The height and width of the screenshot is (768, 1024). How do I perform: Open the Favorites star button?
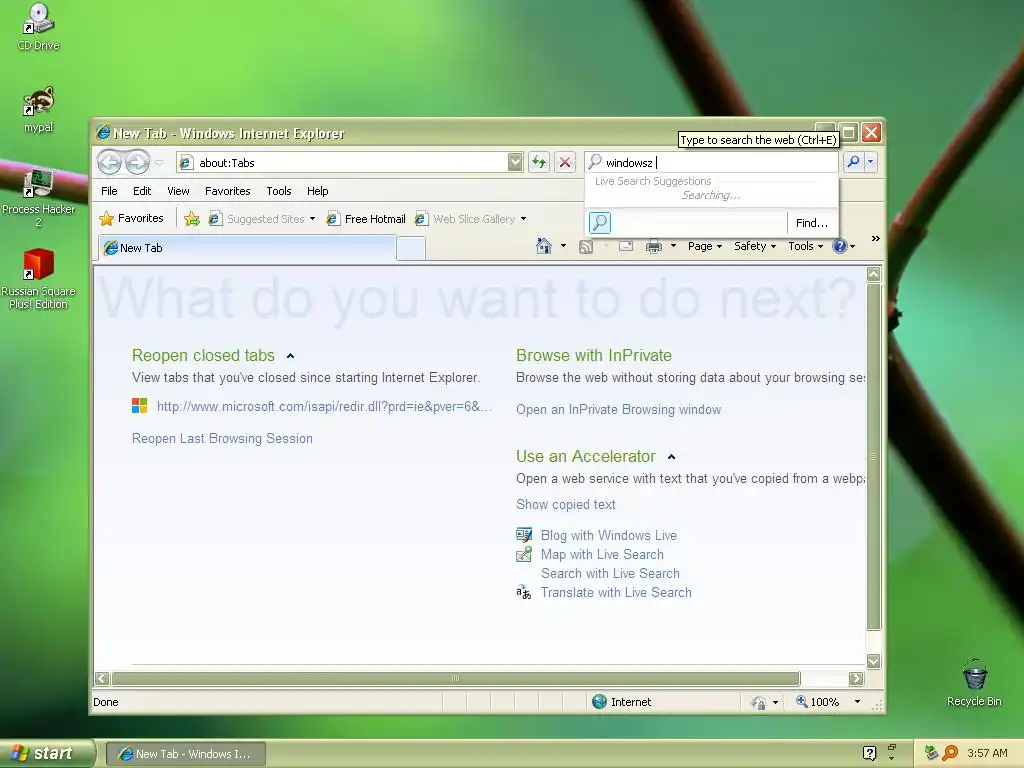click(x=131, y=218)
